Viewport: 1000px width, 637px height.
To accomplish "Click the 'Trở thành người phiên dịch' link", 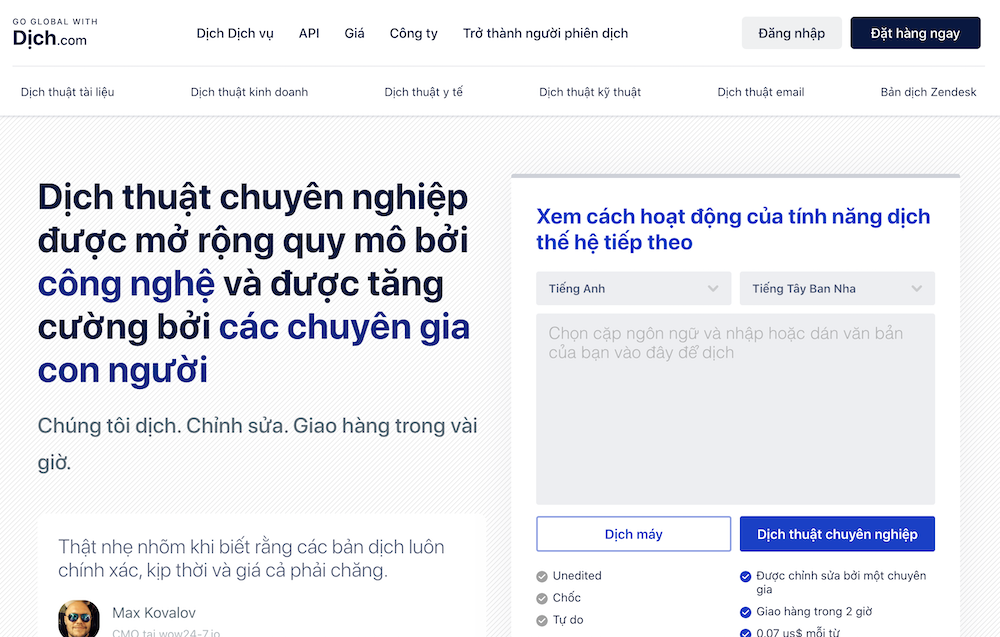I will (x=545, y=33).
